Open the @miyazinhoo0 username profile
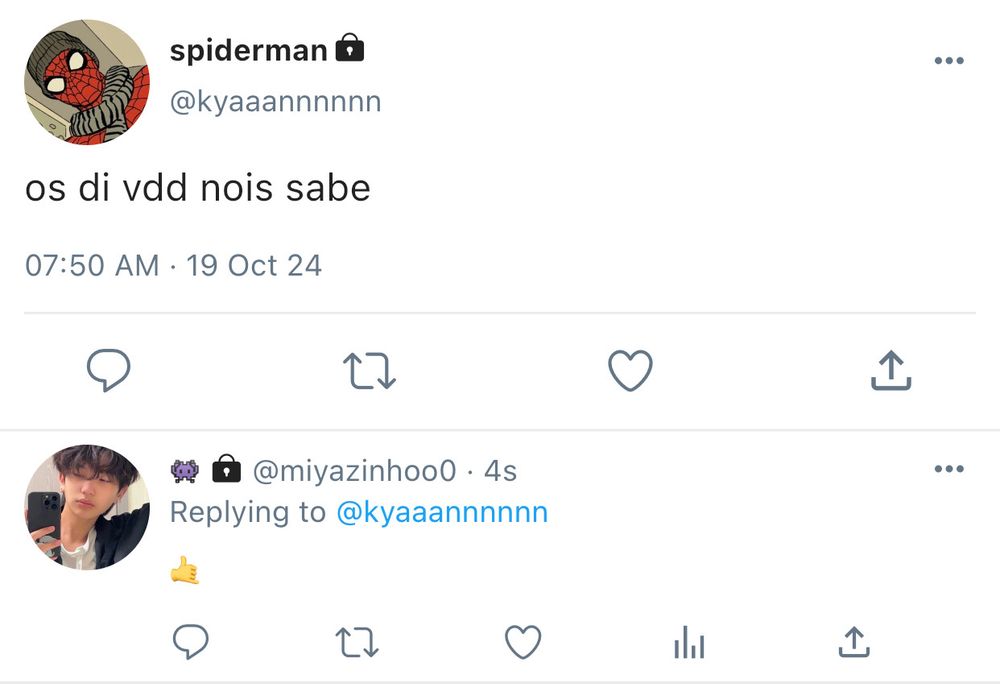This screenshot has height=684, width=1000. coord(354,470)
